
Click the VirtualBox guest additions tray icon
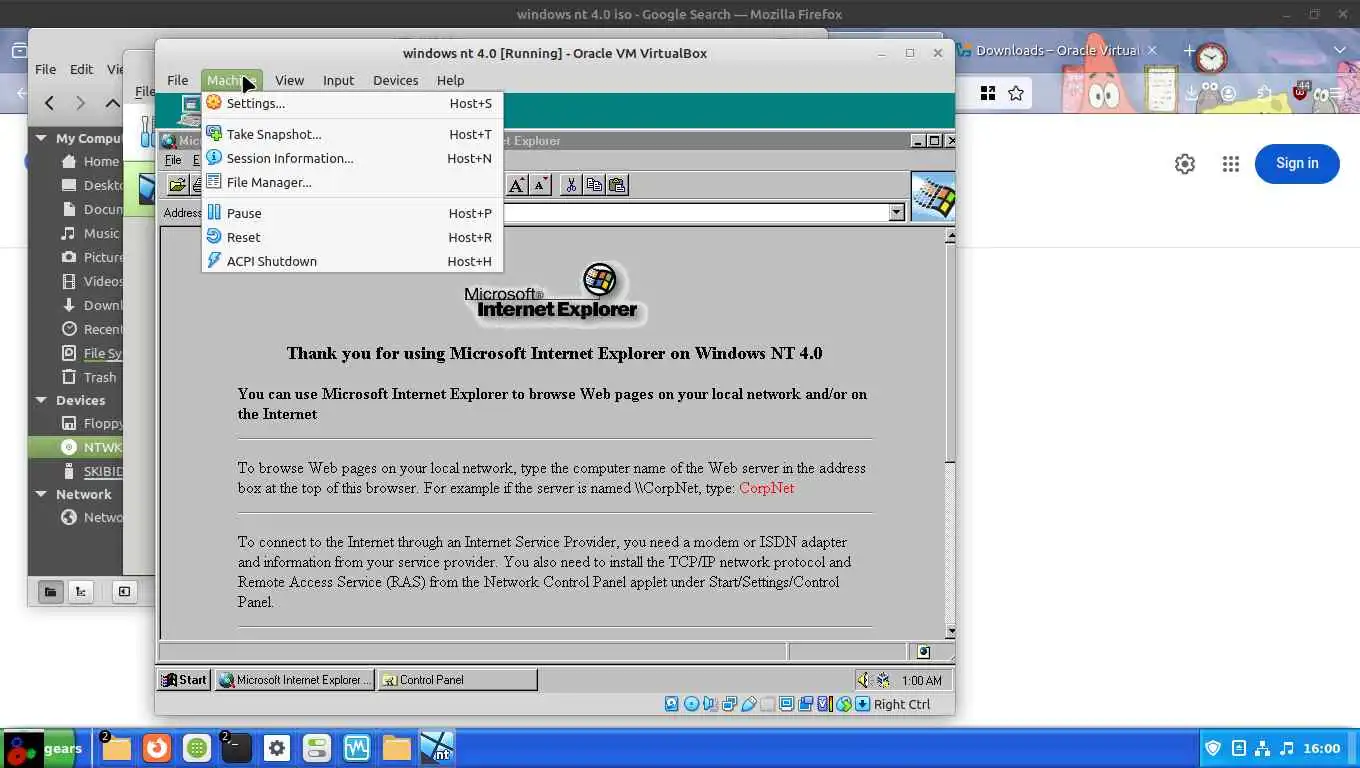(883, 680)
